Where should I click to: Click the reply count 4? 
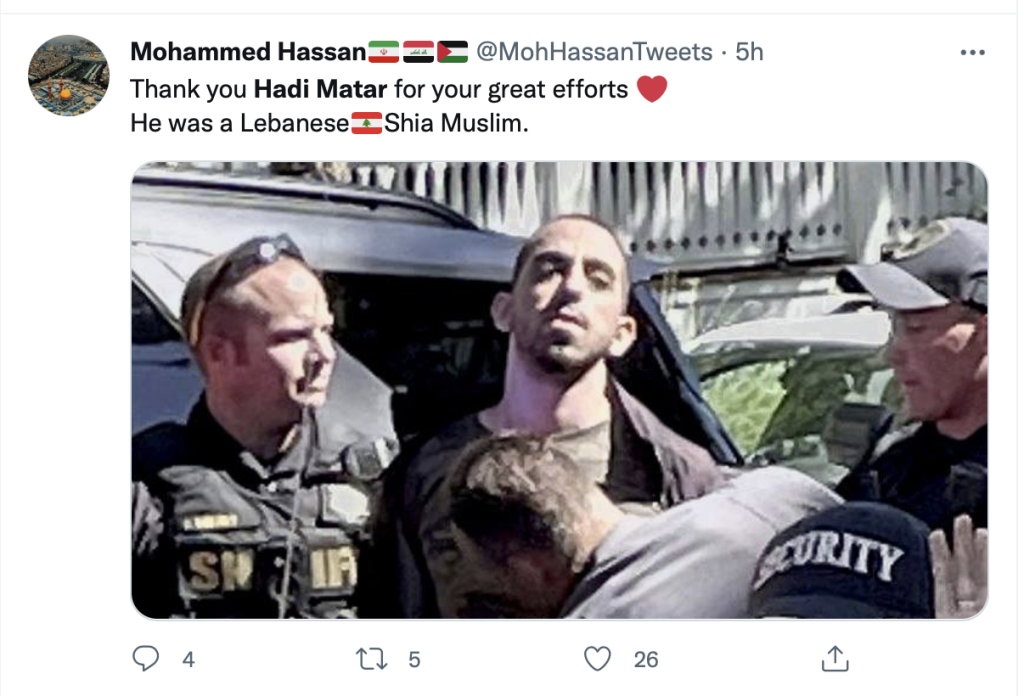(188, 659)
